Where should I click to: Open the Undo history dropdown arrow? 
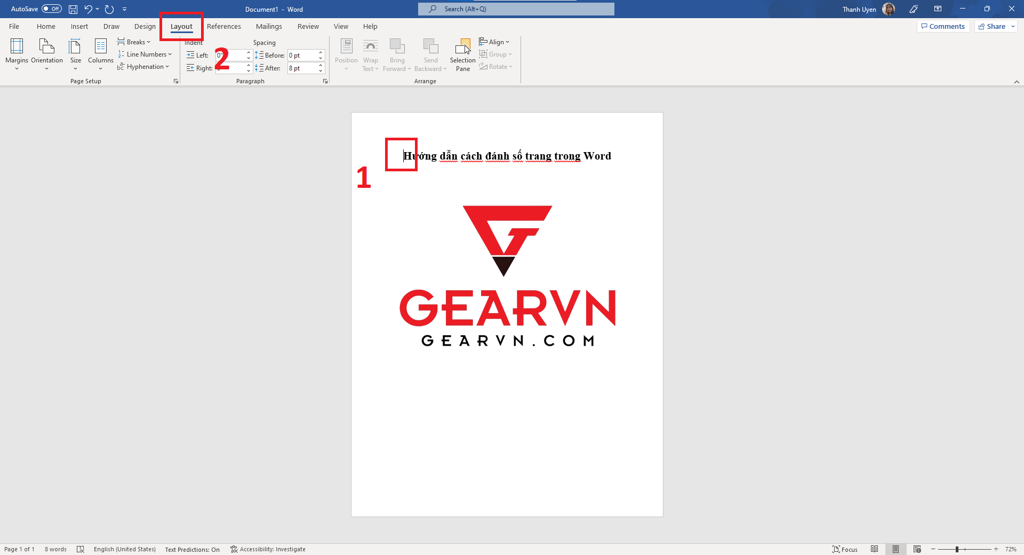(97, 9)
